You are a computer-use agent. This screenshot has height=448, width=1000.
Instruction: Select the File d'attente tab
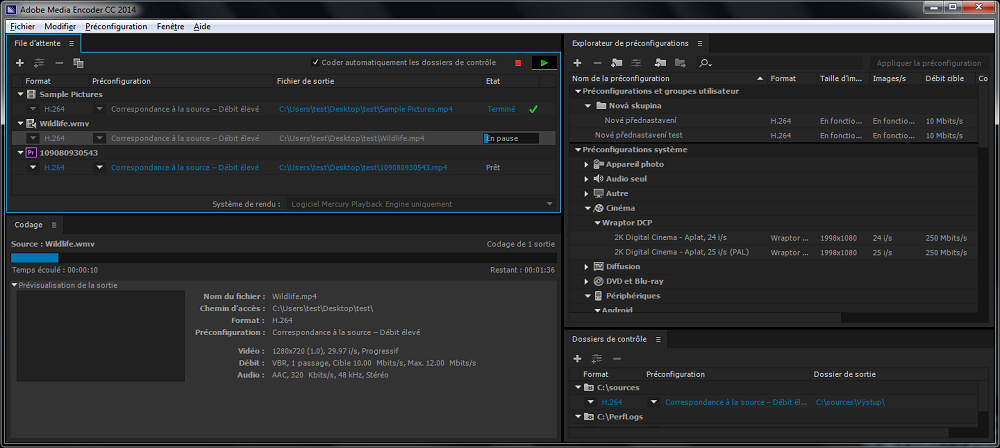[38, 43]
